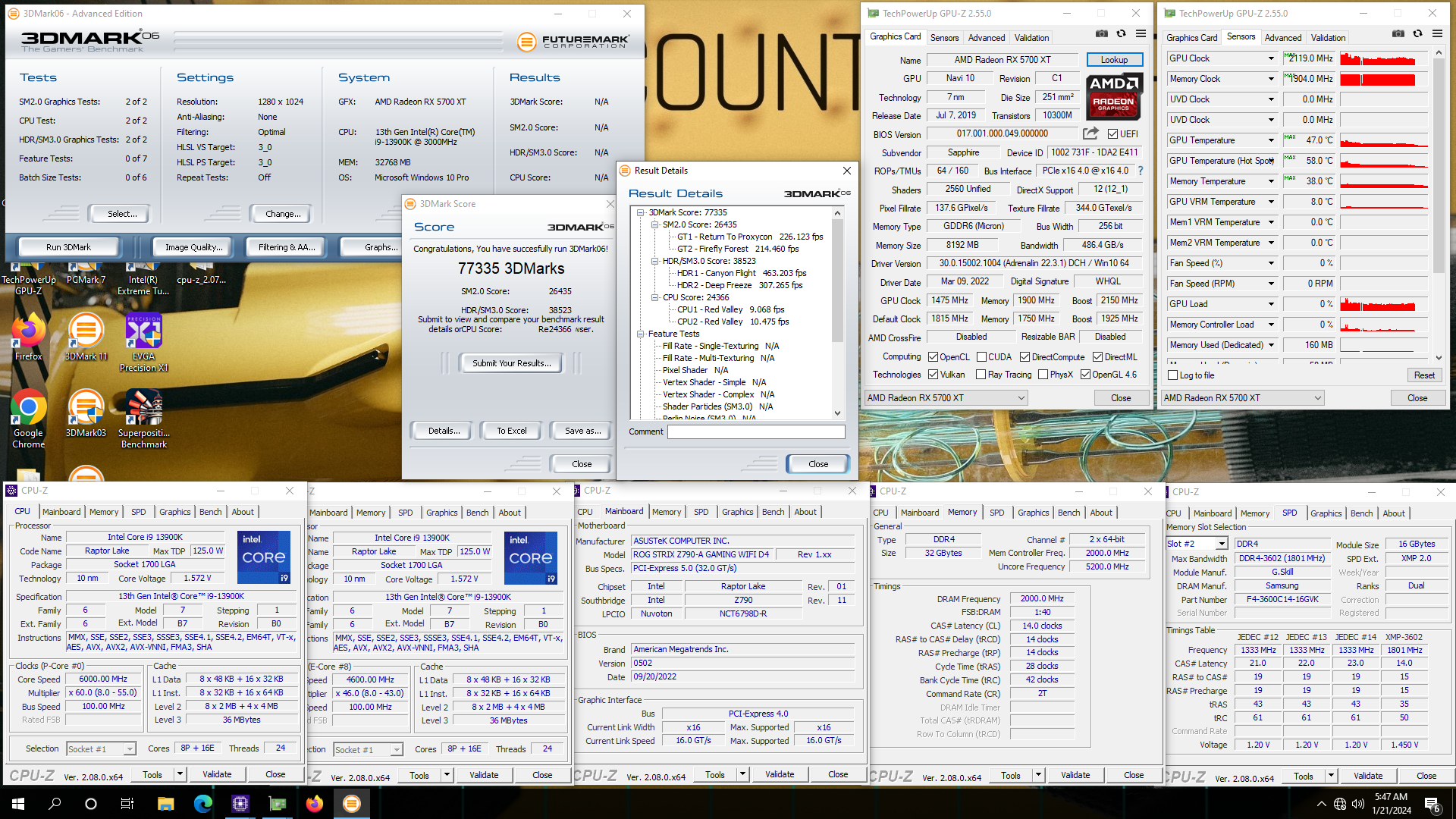Open the 3DMark03 desktop shortcut
1456x819 pixels.
point(86,414)
